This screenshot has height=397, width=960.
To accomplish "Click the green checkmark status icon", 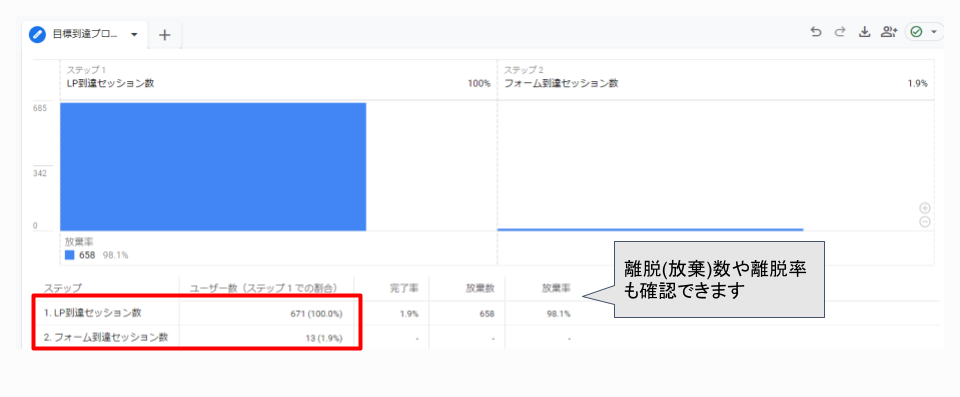I will point(917,32).
